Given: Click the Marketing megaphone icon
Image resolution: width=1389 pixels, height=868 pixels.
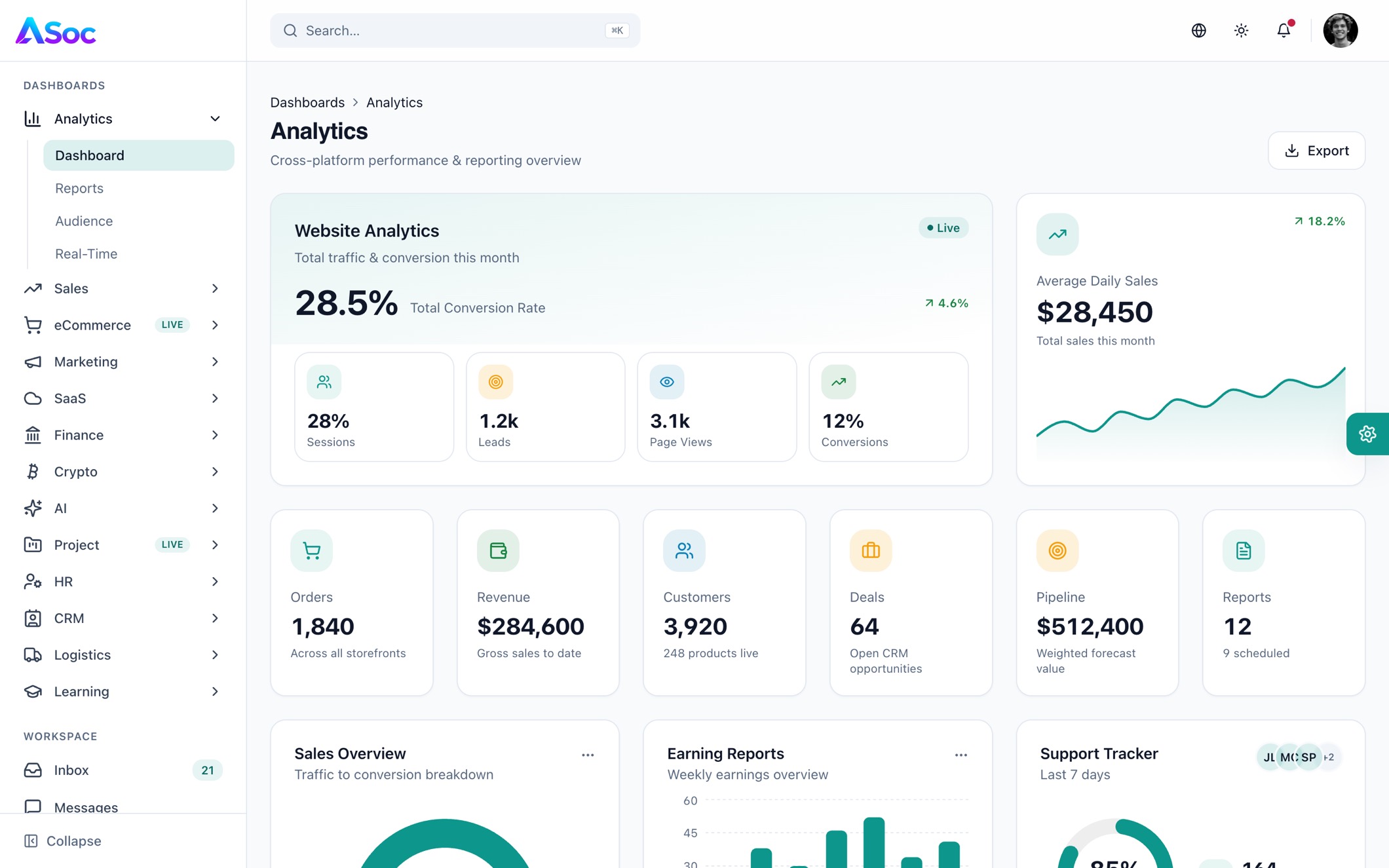Looking at the screenshot, I should point(33,362).
